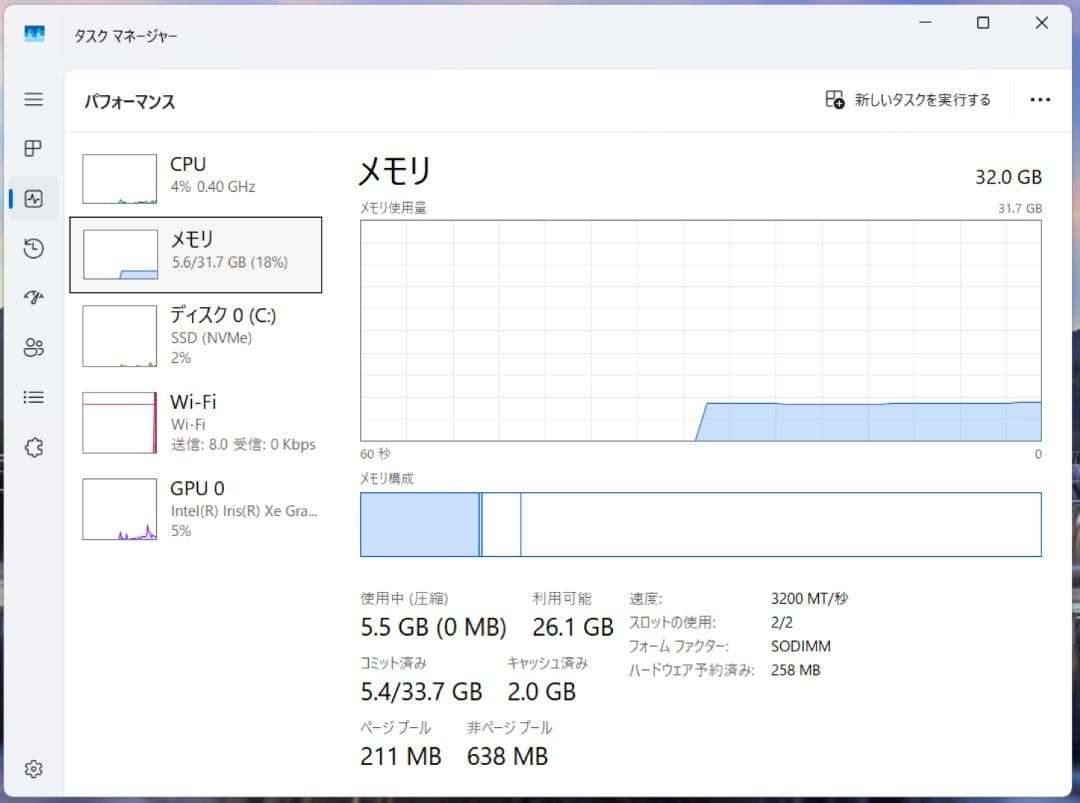Expand the navigation sidebar with hamburger menu
1080x803 pixels.
(x=33, y=99)
